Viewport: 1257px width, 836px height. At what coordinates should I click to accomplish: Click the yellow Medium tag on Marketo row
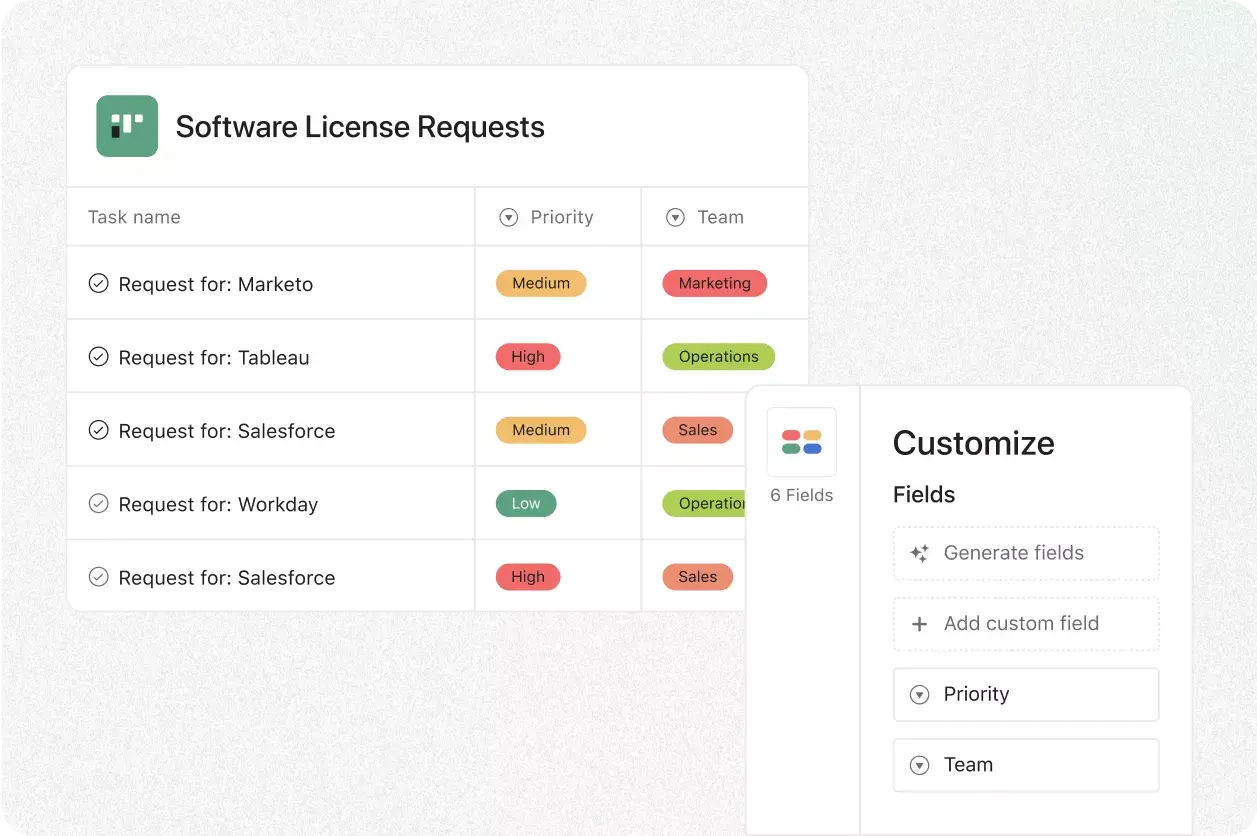point(540,284)
